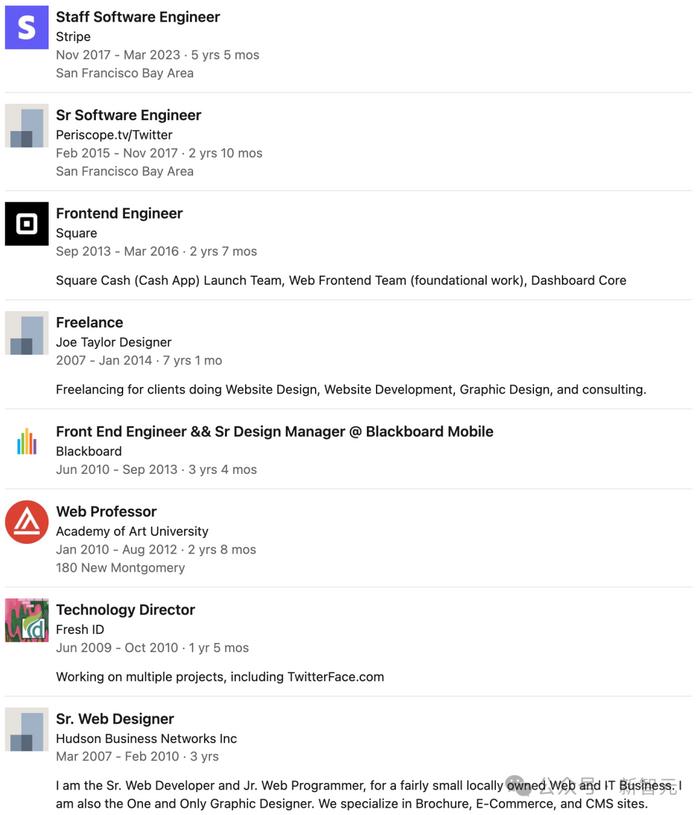Click the Academy of Art University logo
The width and height of the screenshot is (700, 815).
(x=26, y=522)
